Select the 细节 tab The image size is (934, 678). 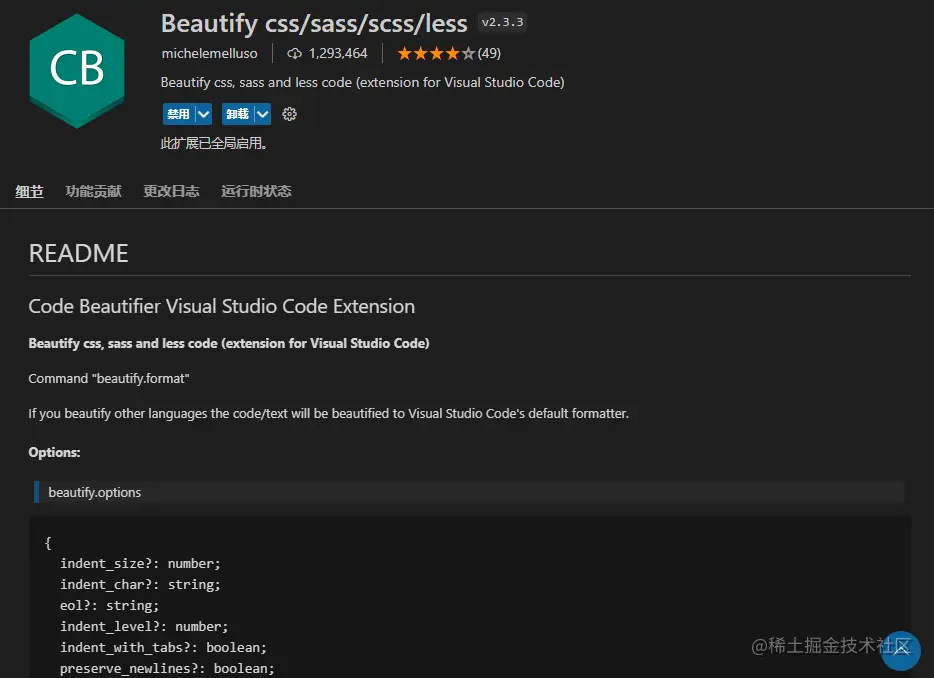pyautogui.click(x=29, y=190)
